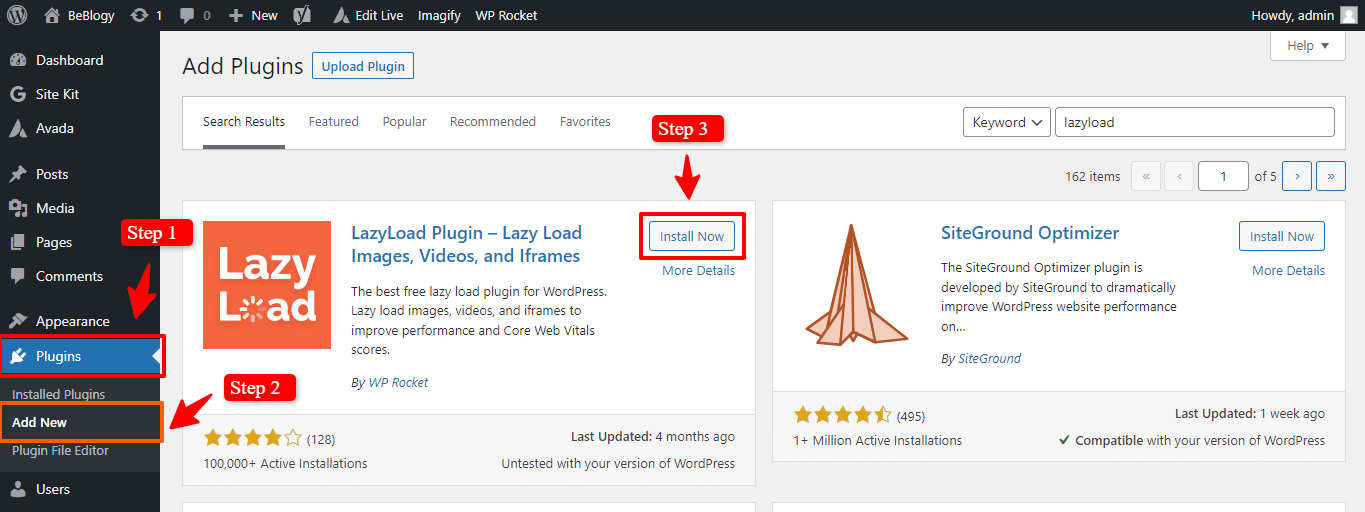1365x512 pixels.
Task: Open Plugin File Editor submenu item
Action: (x=60, y=450)
